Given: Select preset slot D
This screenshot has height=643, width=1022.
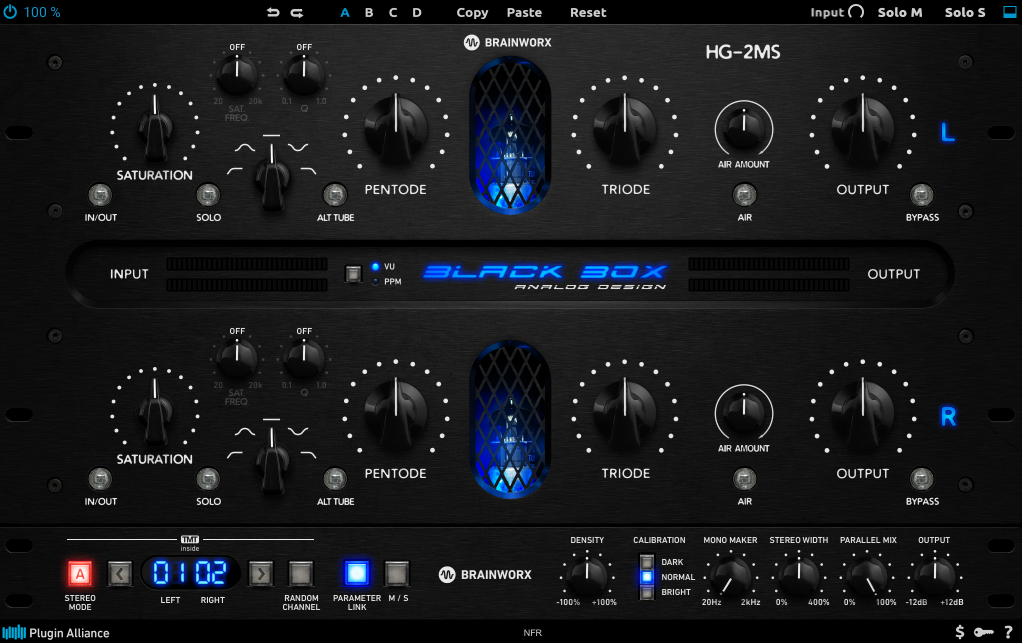Looking at the screenshot, I should pyautogui.click(x=417, y=13).
